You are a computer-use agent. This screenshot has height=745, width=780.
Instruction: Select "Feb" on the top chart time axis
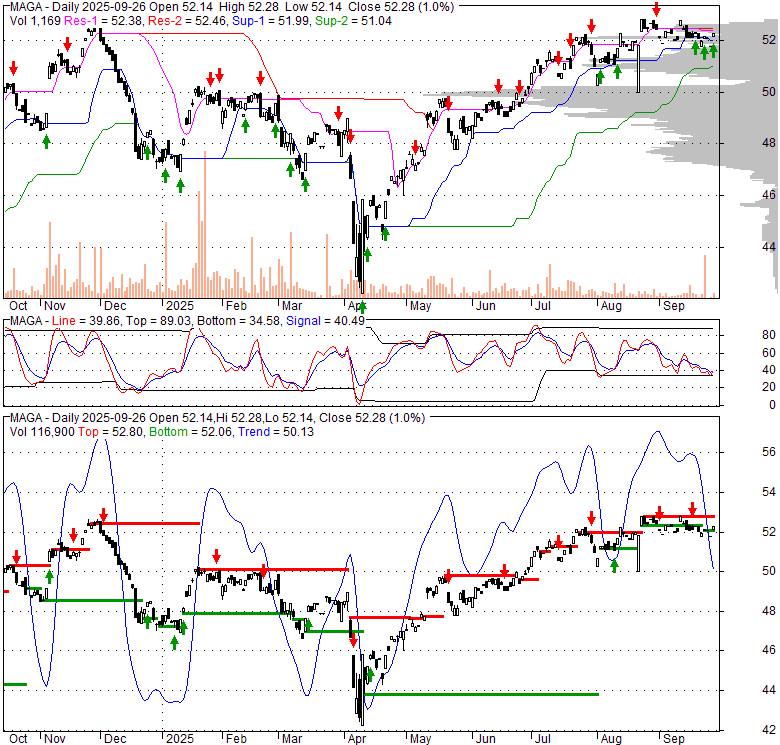pos(236,306)
